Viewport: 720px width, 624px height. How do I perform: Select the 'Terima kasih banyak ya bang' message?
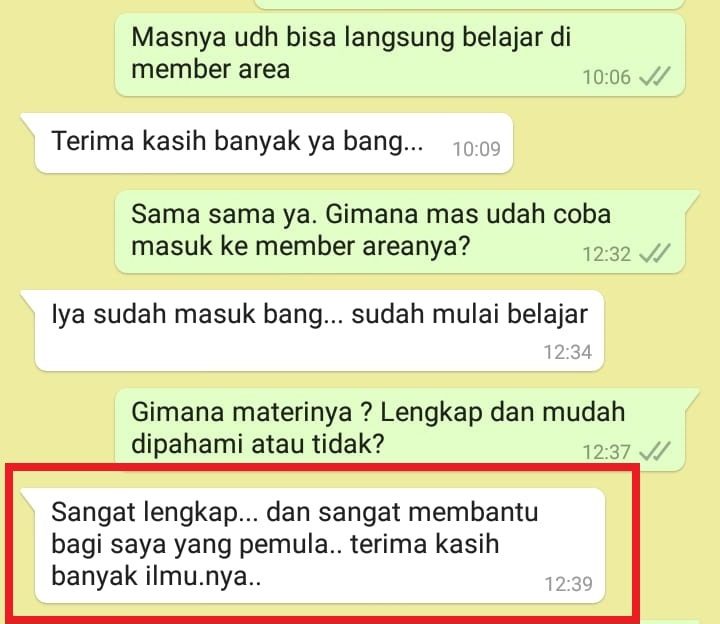274,143
